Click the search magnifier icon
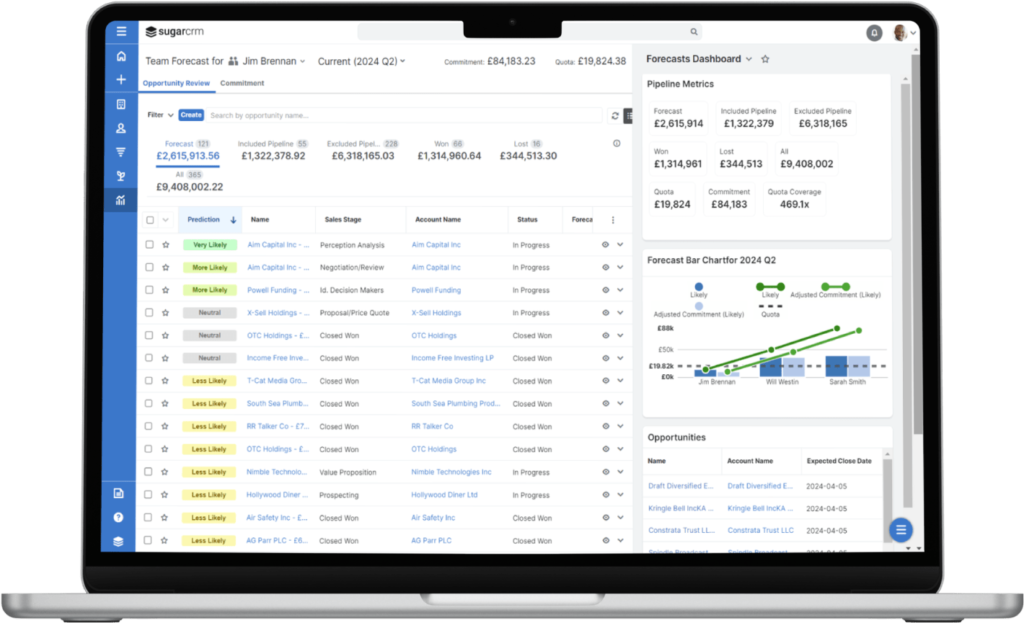The image size is (1024, 623). 694,31
